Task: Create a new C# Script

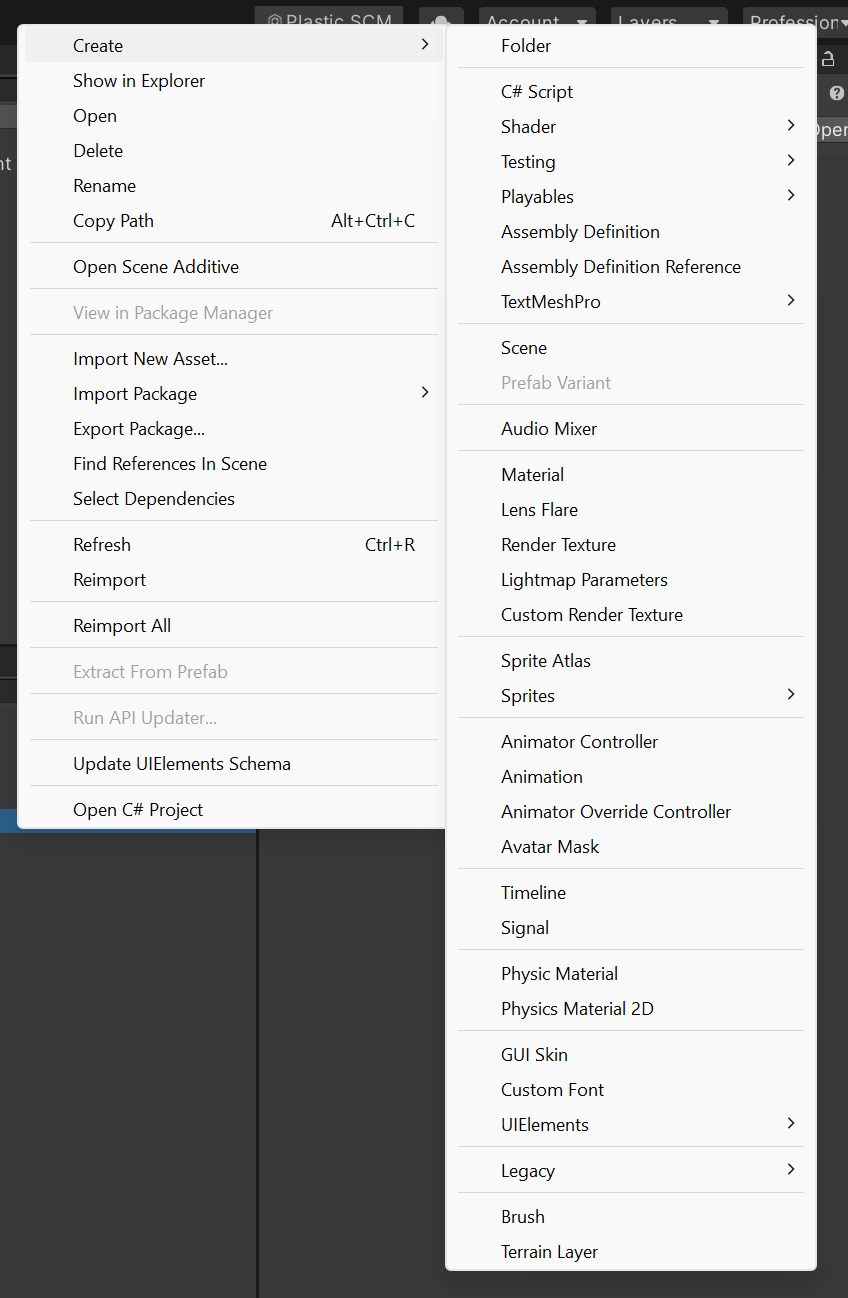Action: pos(631,92)
